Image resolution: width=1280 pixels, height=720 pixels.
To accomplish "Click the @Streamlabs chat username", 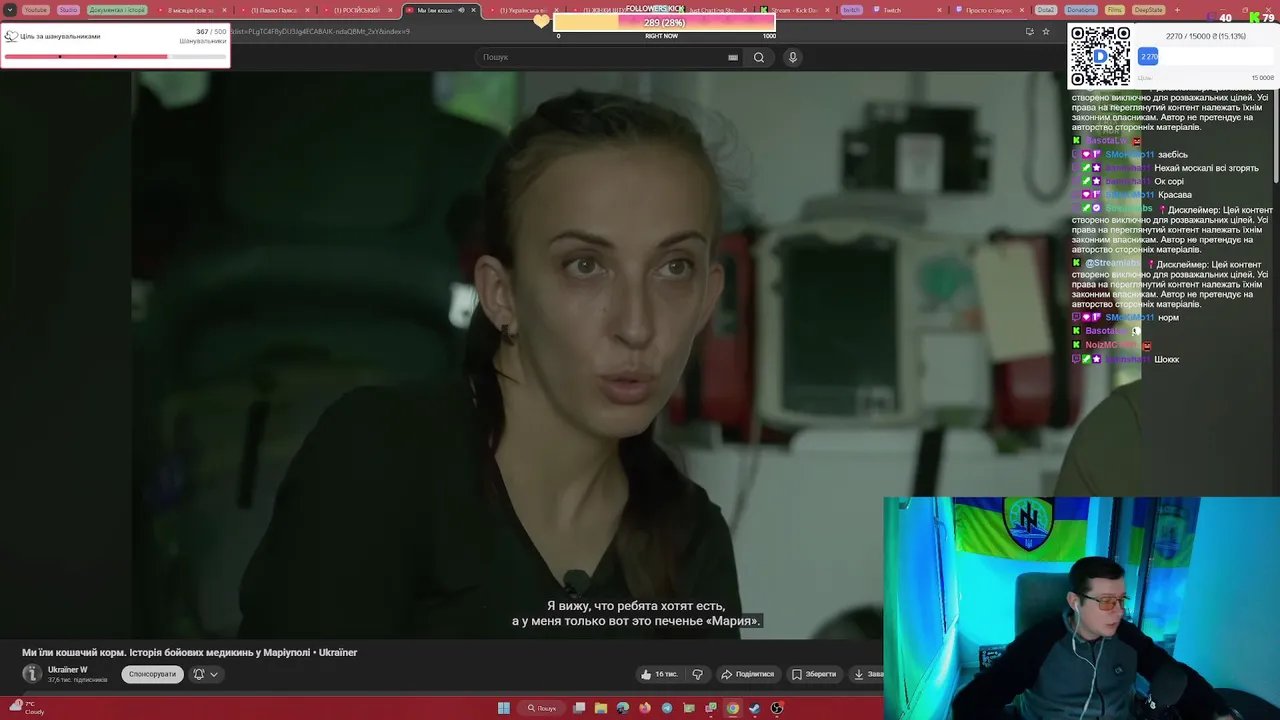I will [x=1113, y=263].
